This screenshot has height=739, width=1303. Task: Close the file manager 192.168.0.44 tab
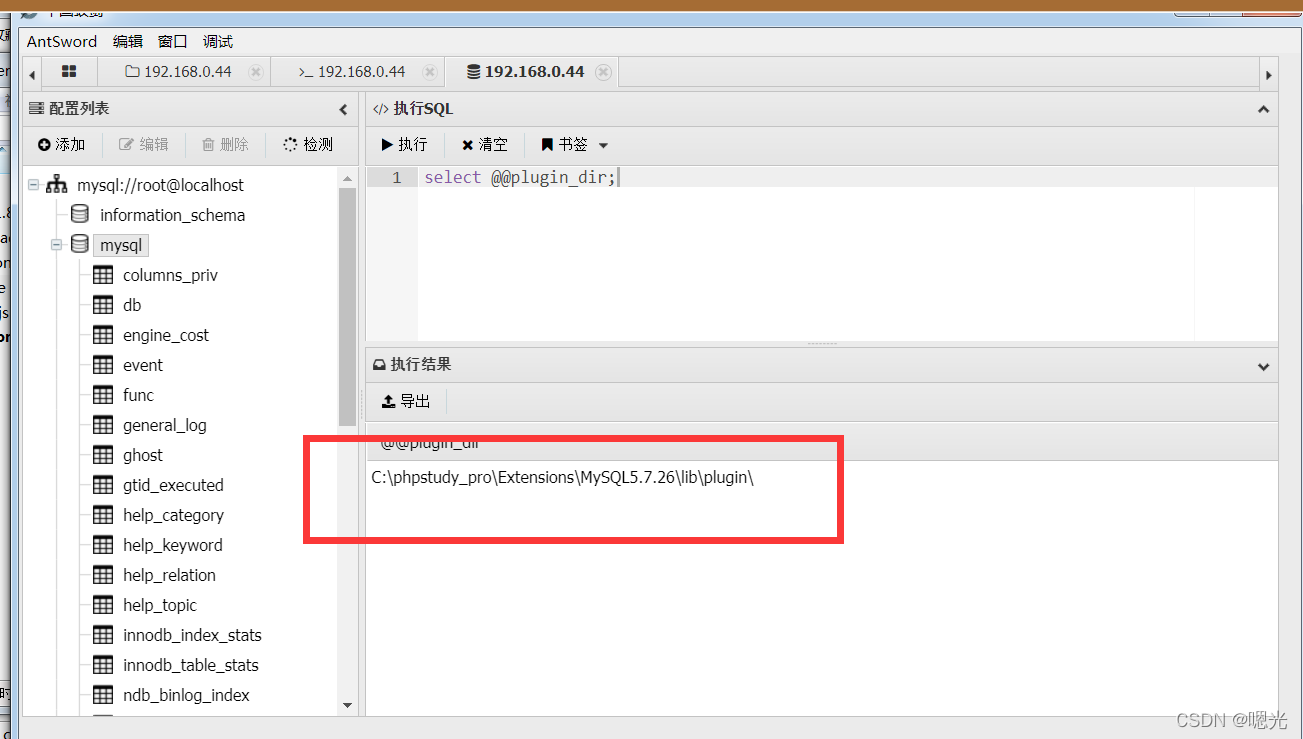coord(256,72)
